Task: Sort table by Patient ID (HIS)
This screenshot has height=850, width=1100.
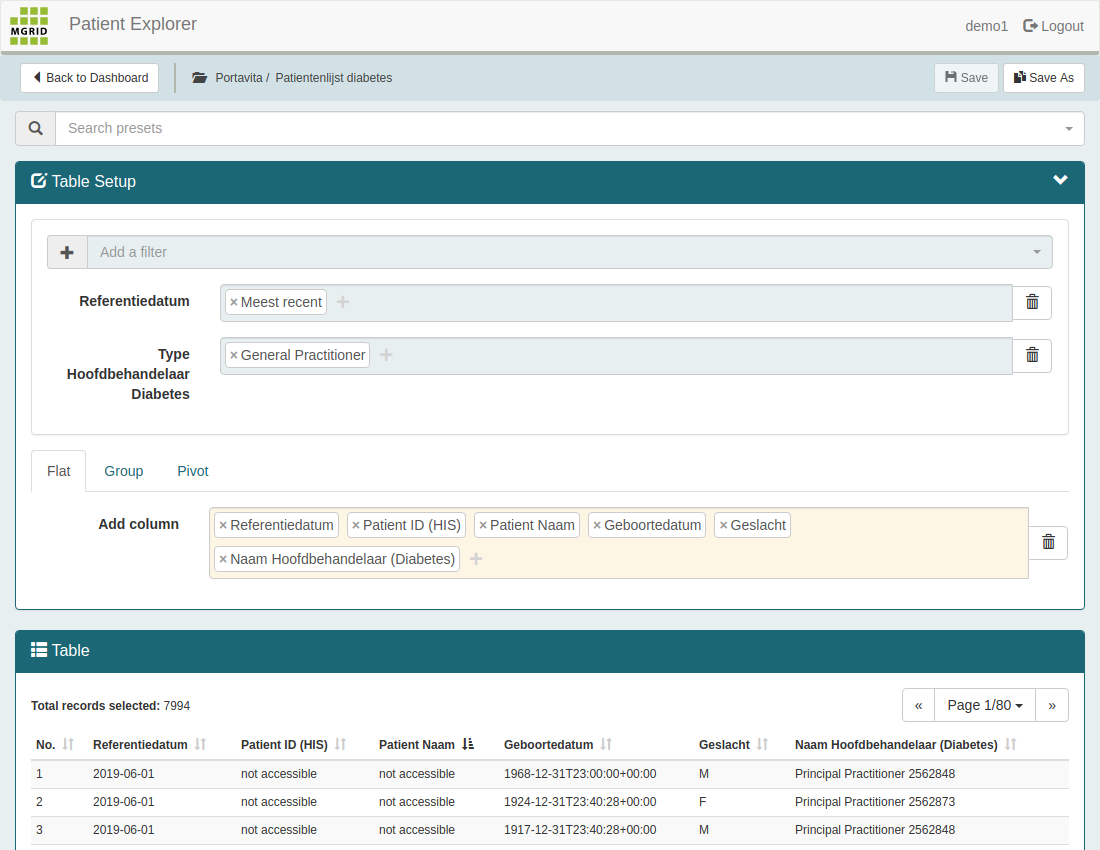Action: click(x=340, y=745)
